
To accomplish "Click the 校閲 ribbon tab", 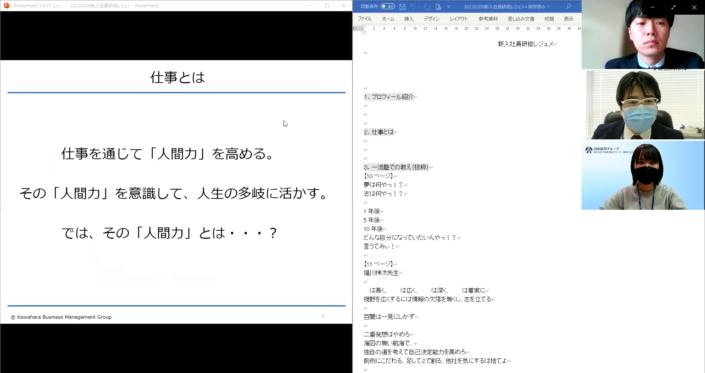I will click(549, 18).
